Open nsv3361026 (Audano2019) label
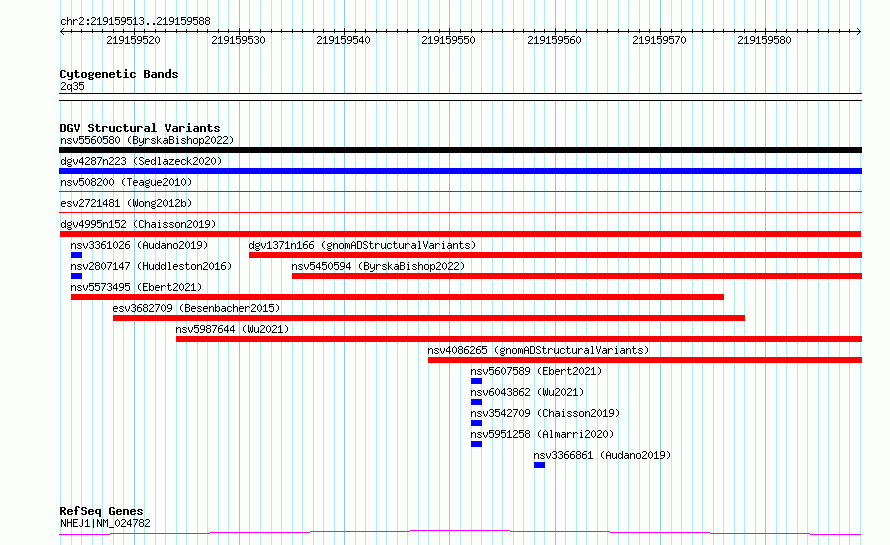This screenshot has width=890, height=545. click(x=140, y=245)
